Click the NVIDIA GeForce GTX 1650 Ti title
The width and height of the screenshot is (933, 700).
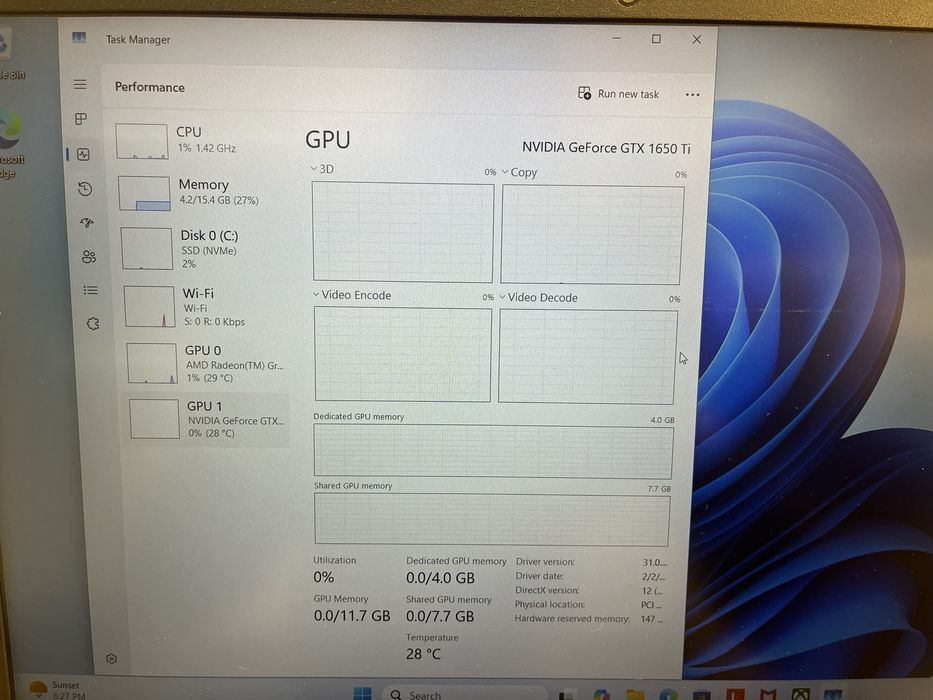tap(606, 148)
